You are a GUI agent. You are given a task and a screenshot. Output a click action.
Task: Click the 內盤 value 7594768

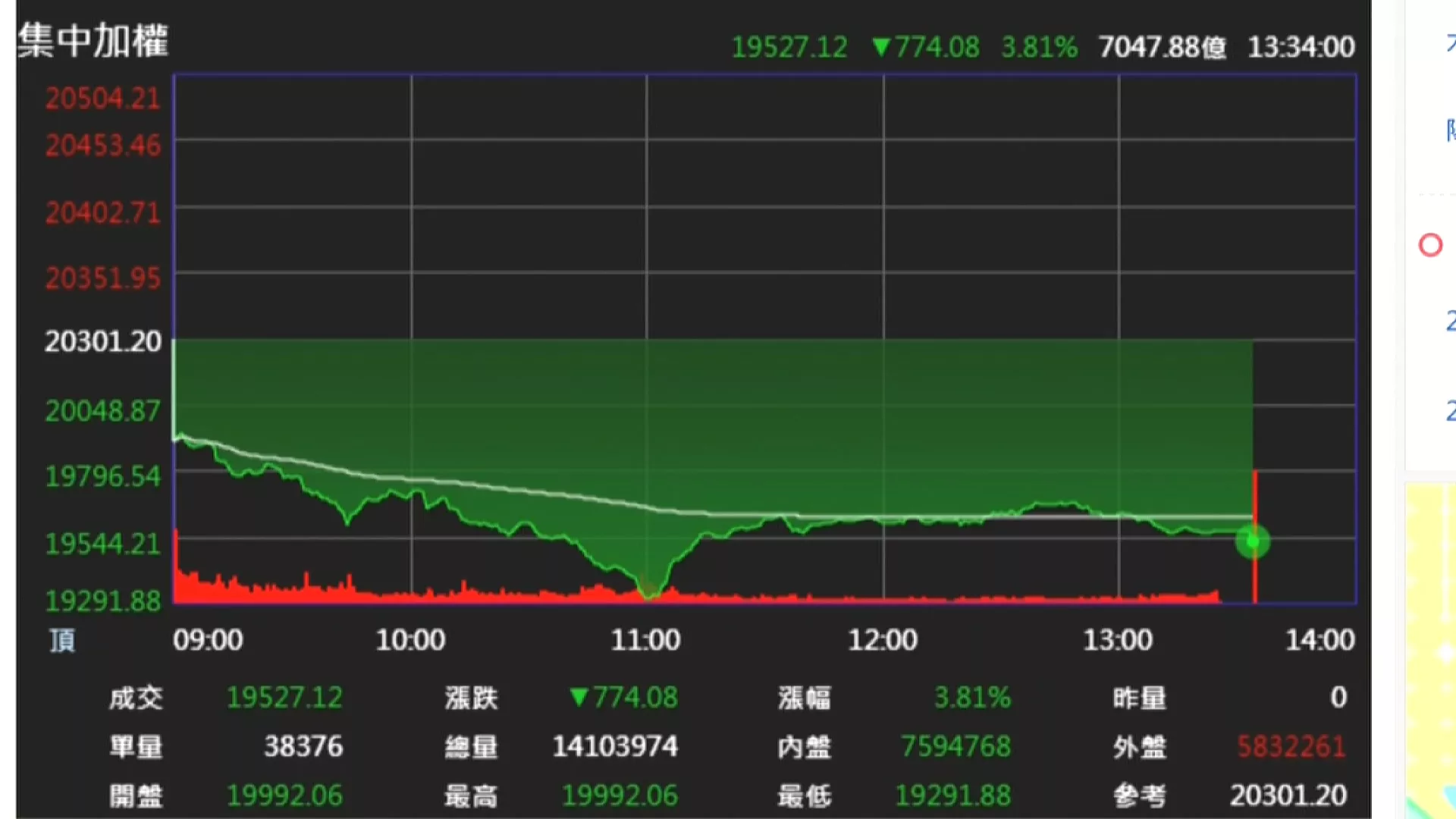click(x=955, y=747)
